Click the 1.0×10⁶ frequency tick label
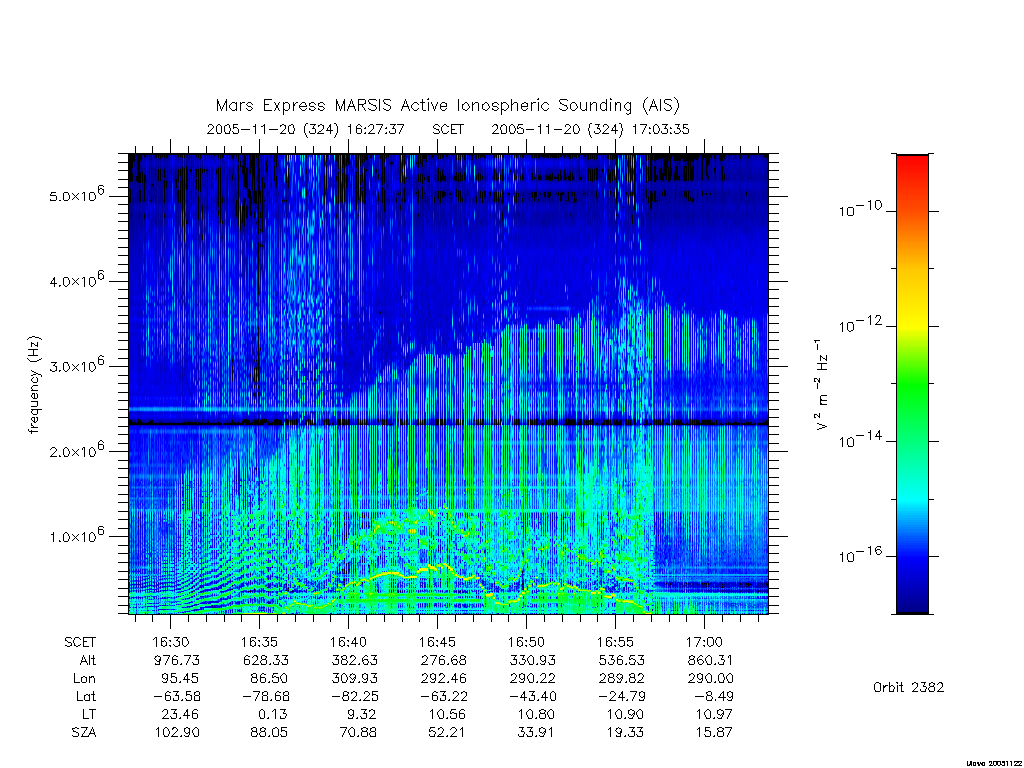This screenshot has height=768, width=1024. 76,535
